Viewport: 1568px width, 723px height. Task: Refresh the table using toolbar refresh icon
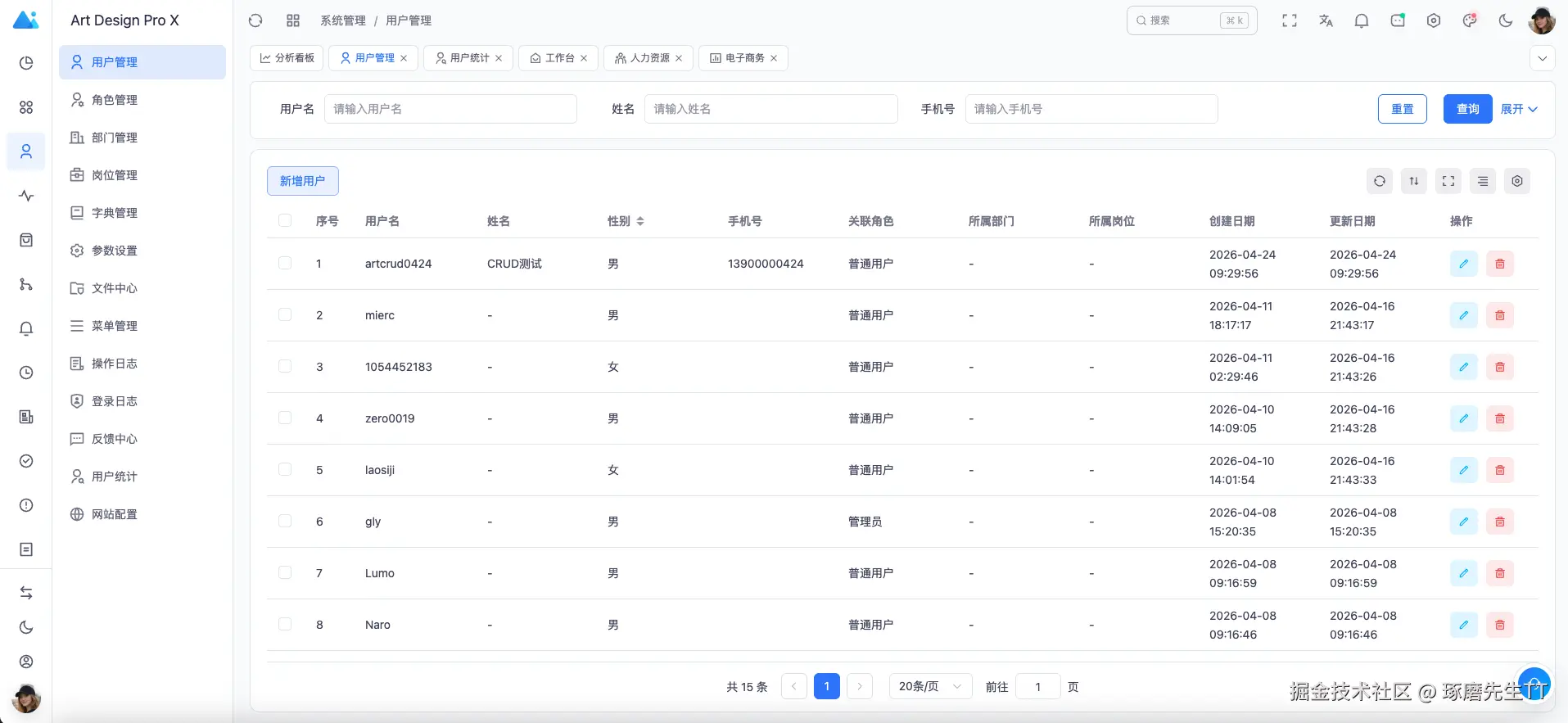[1380, 181]
